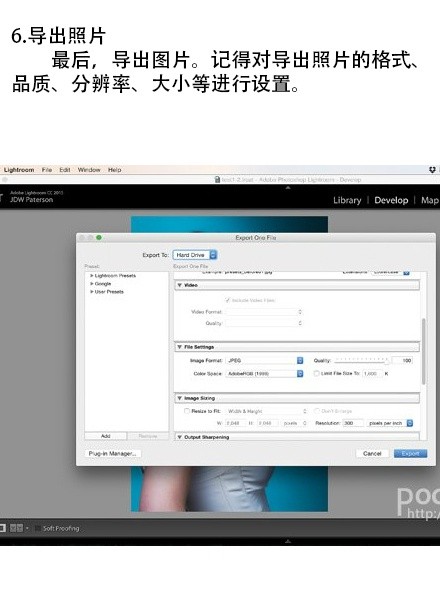Click the H height input field
Viewport: 440px width, 611px height.
click(267, 423)
